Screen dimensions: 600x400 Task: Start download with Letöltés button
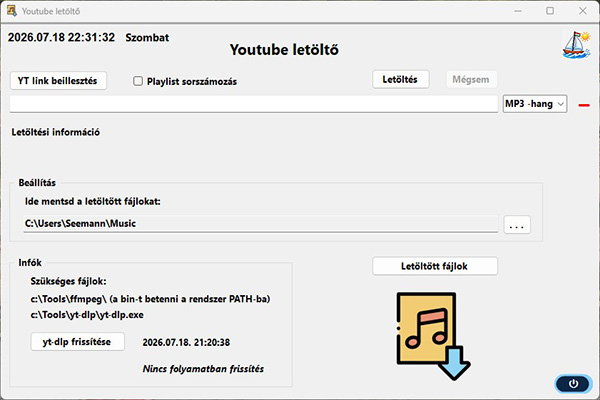click(400, 80)
